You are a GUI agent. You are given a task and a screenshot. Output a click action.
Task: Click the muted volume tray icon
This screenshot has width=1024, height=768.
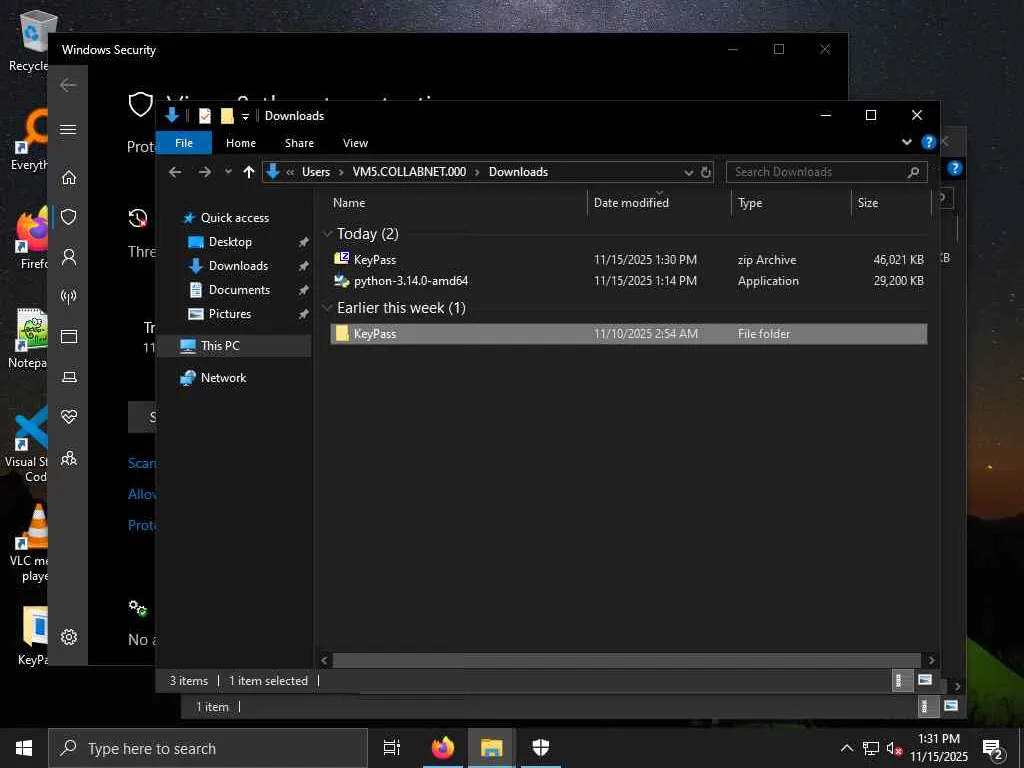pyautogui.click(x=894, y=748)
